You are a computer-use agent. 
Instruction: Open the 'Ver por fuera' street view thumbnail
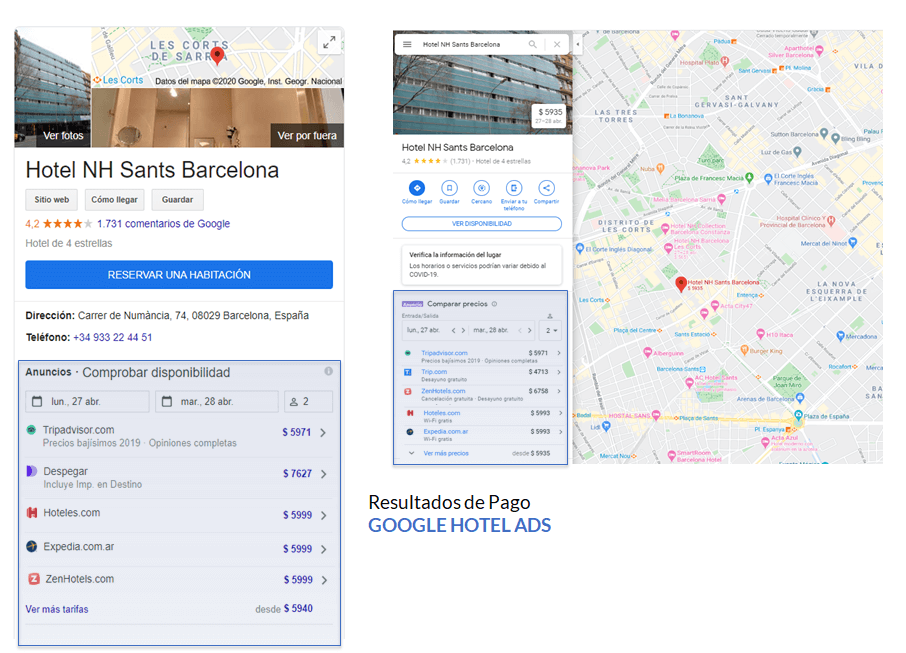(218, 118)
